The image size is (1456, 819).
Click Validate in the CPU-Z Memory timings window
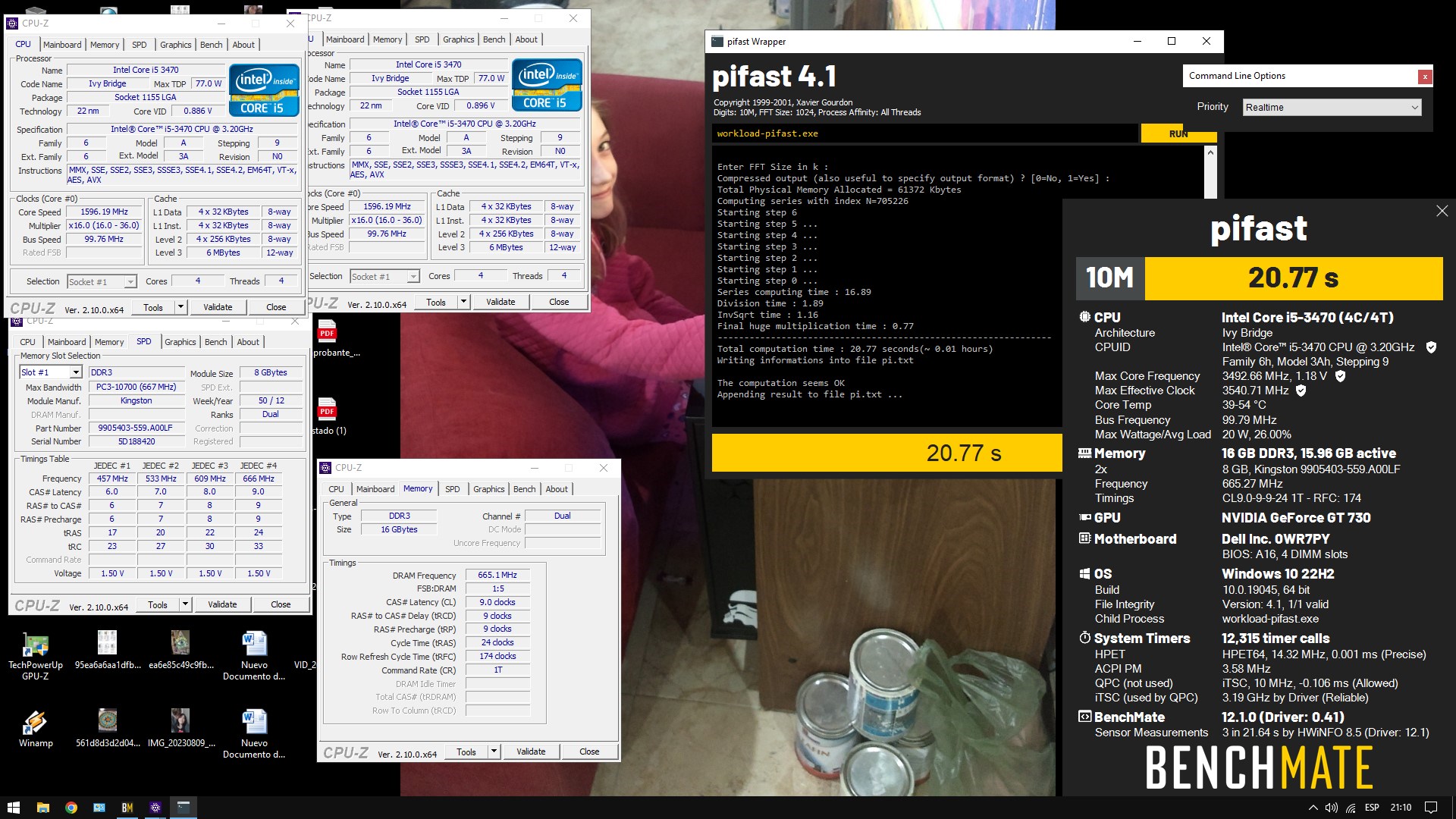(x=531, y=752)
